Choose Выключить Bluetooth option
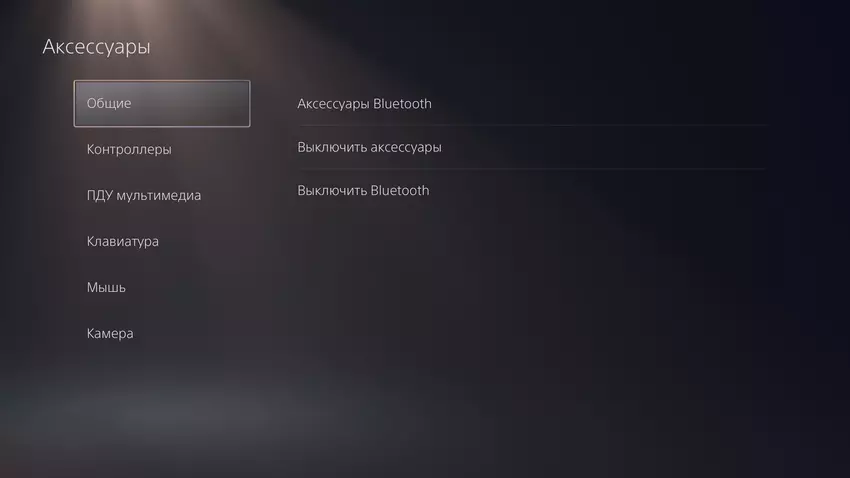Screen dimensions: 850x478 [x=531, y=191]
